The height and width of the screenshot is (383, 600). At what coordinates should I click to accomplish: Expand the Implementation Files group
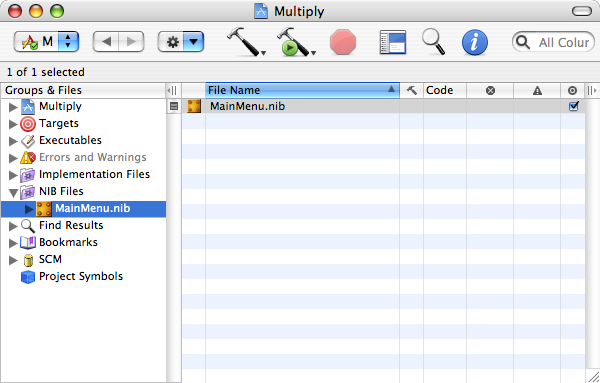(x=13, y=175)
